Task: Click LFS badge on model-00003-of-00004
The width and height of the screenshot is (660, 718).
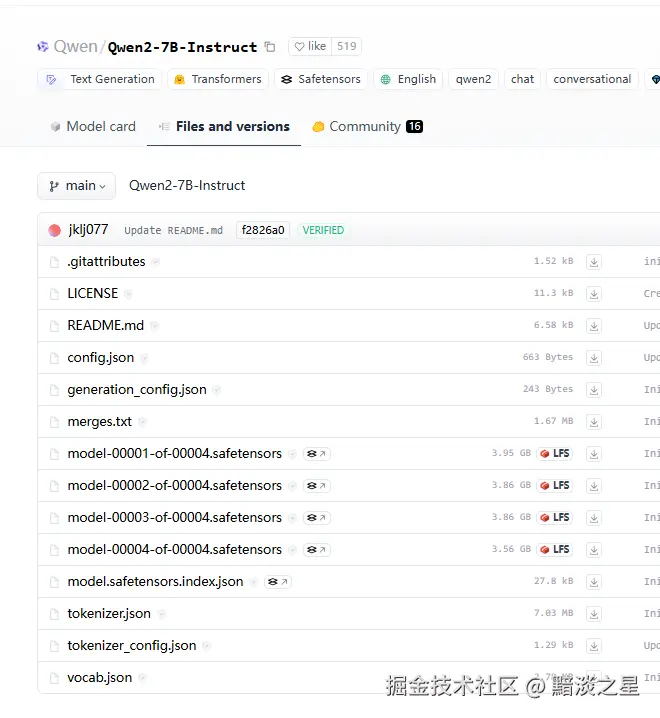Action: [x=555, y=518]
